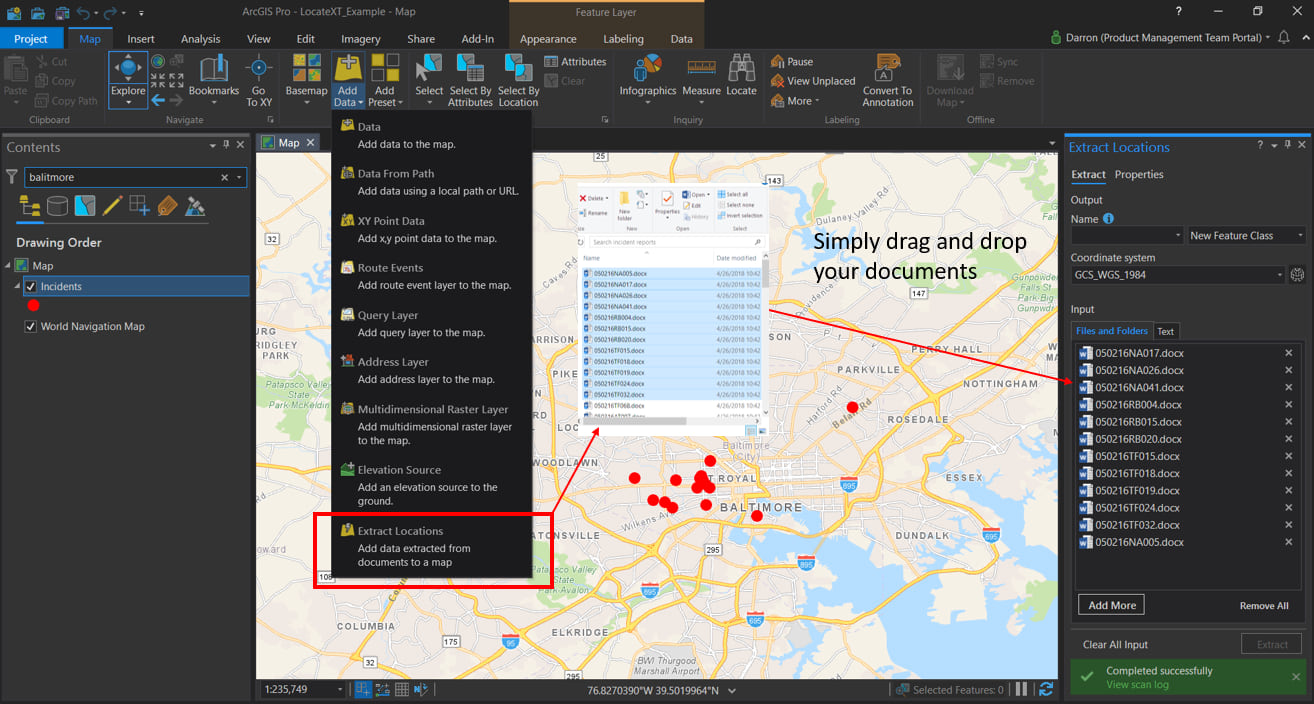Open the Coordinate system dropdown
This screenshot has height=704, width=1314.
1279,275
